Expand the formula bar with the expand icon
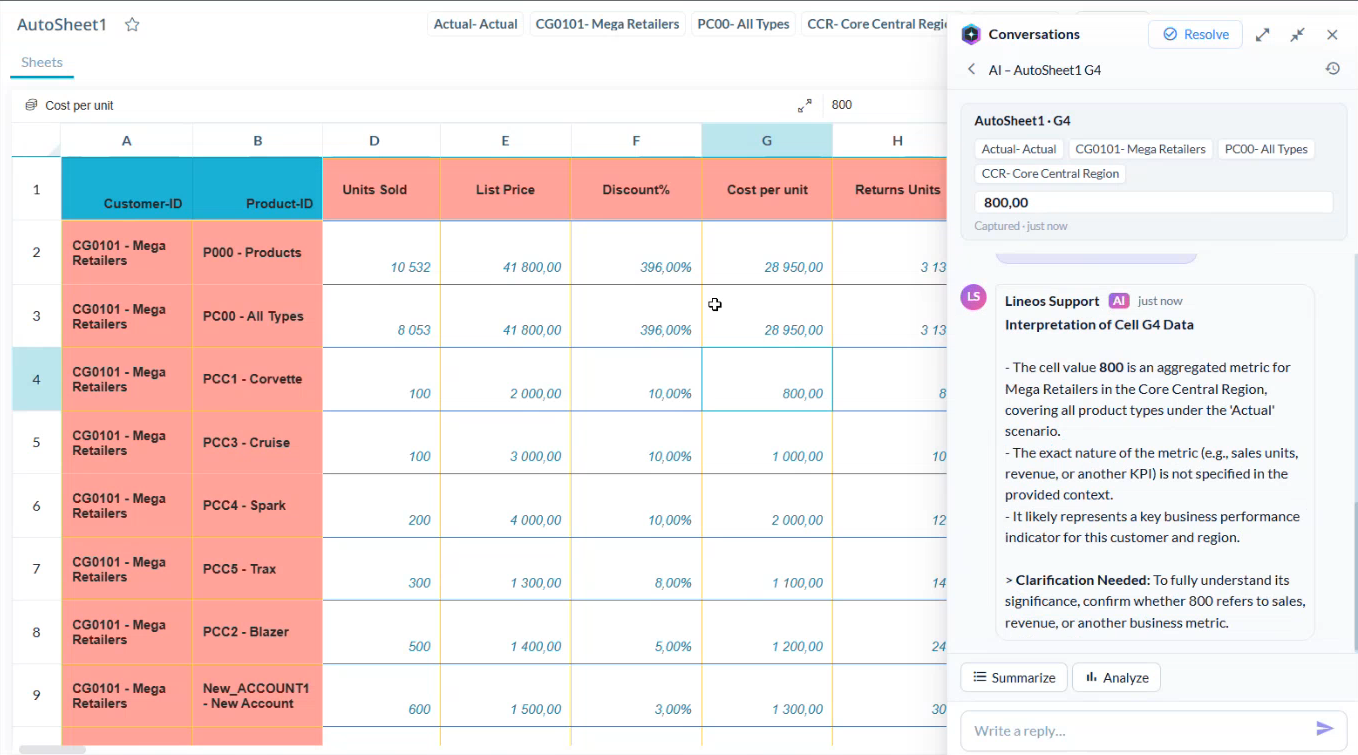1358x755 pixels. 805,105
